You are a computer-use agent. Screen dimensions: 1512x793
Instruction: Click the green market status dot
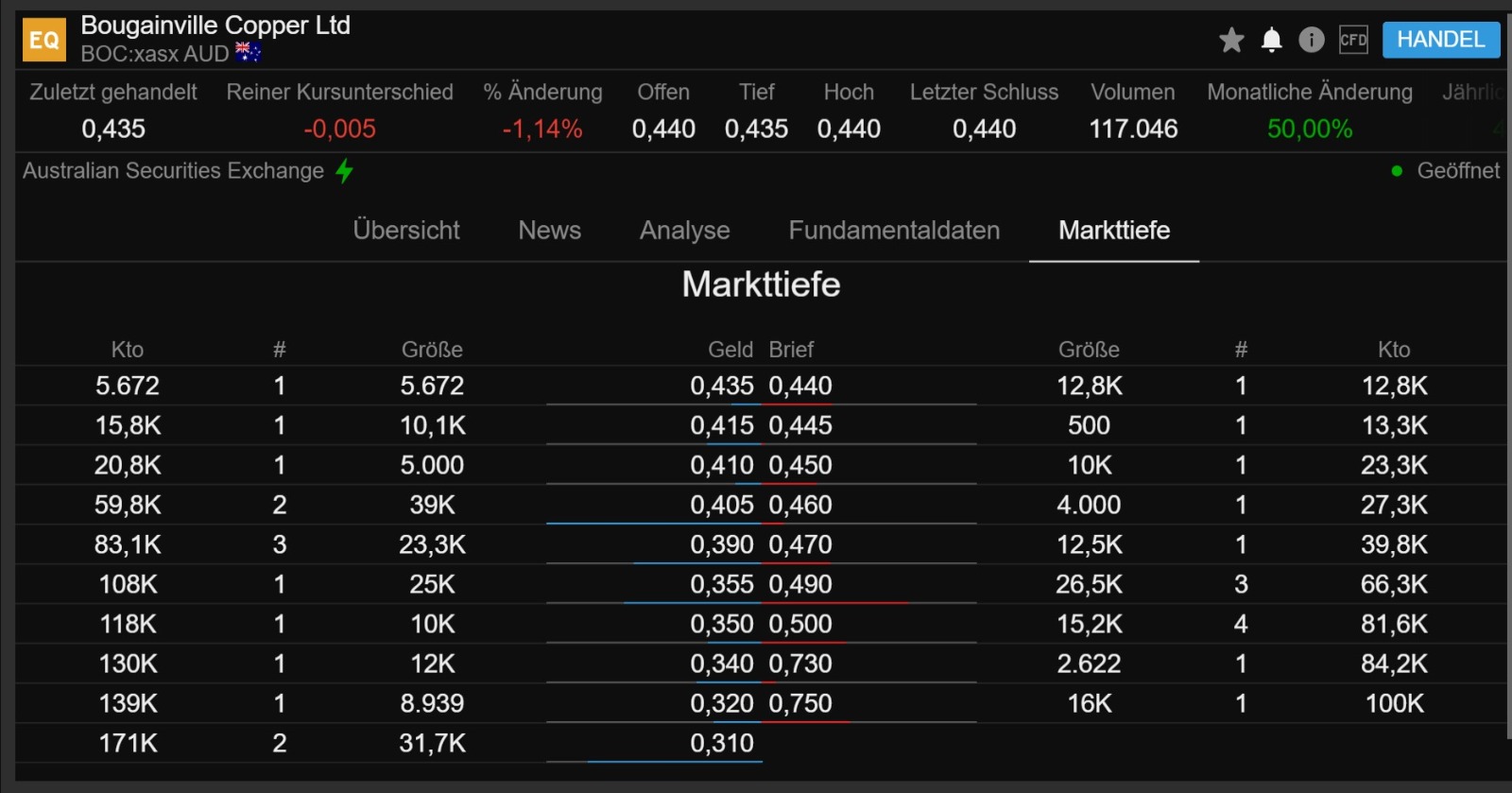[1397, 171]
